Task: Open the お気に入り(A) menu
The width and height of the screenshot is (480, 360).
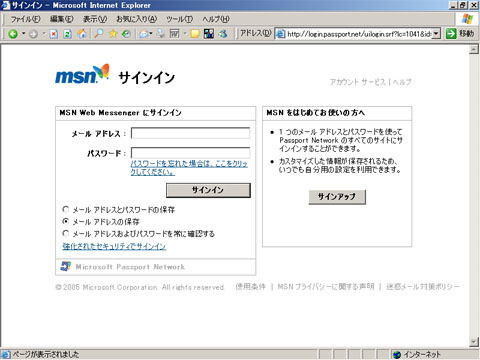Action: [136, 19]
